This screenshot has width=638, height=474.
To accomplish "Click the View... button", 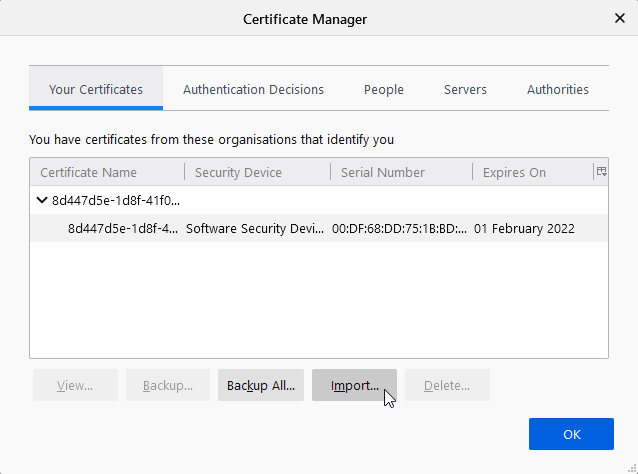I will pyautogui.click(x=75, y=385).
